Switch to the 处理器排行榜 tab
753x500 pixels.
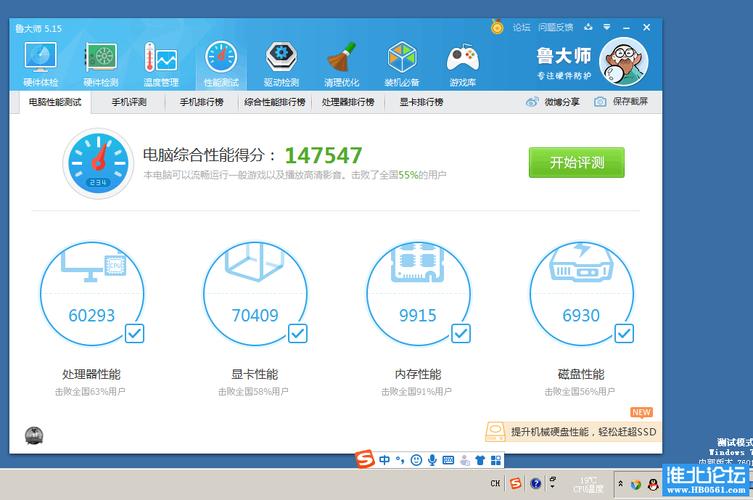click(x=348, y=102)
